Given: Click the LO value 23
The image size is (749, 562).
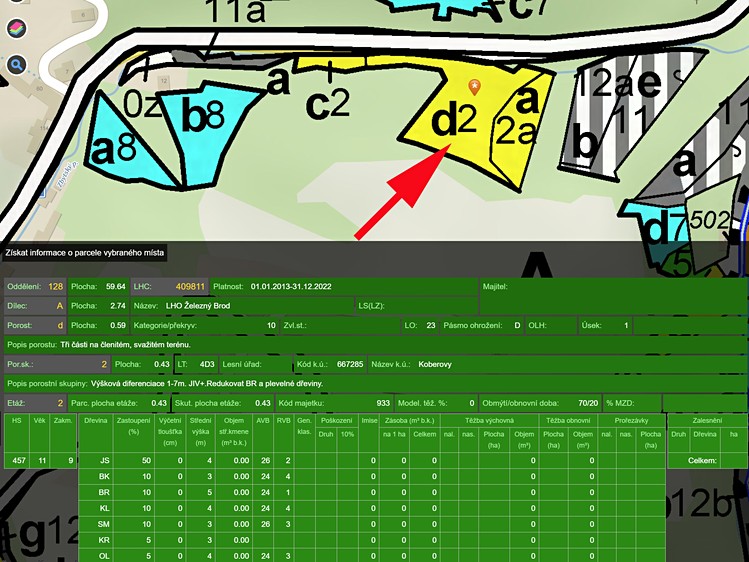Looking at the screenshot, I should pyautogui.click(x=430, y=325).
